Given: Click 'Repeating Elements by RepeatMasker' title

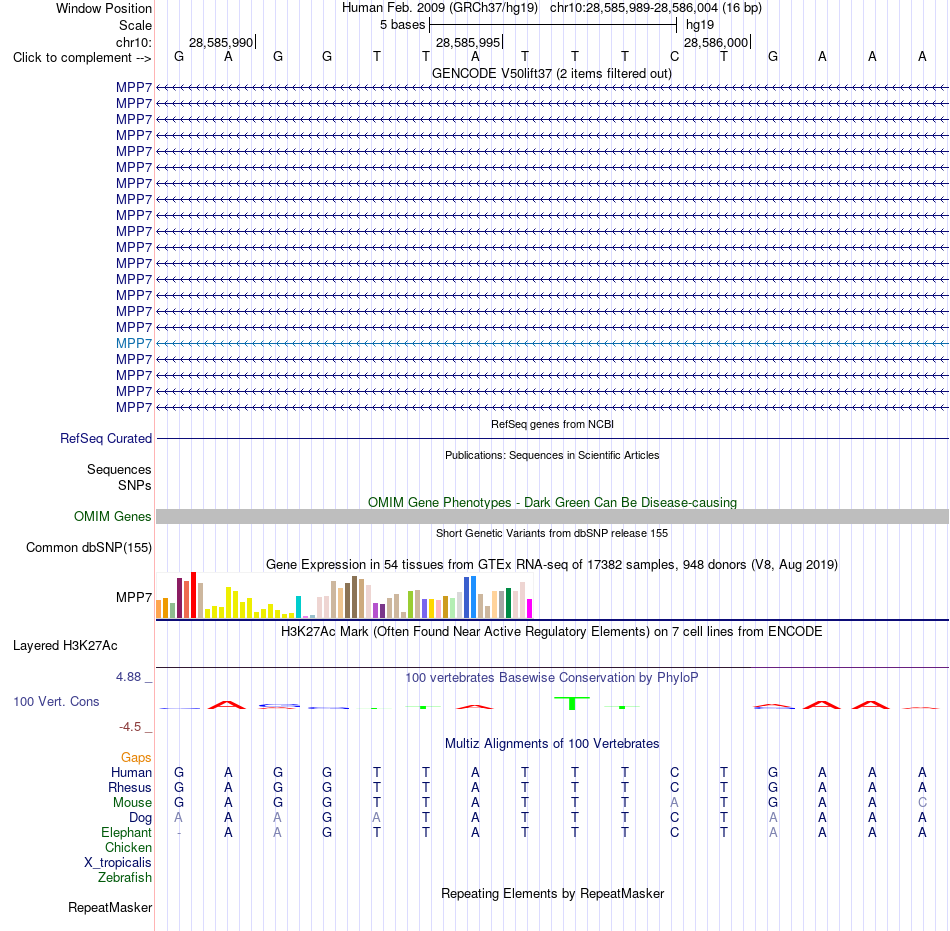Looking at the screenshot, I should click(553, 894).
